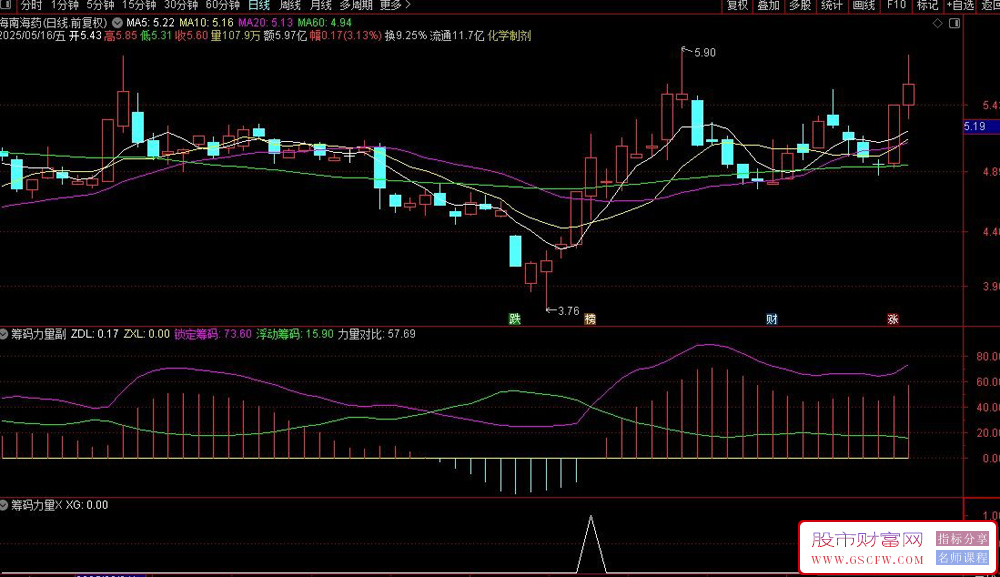Open F10 company info
The image size is (1000, 577).
[896, 5]
